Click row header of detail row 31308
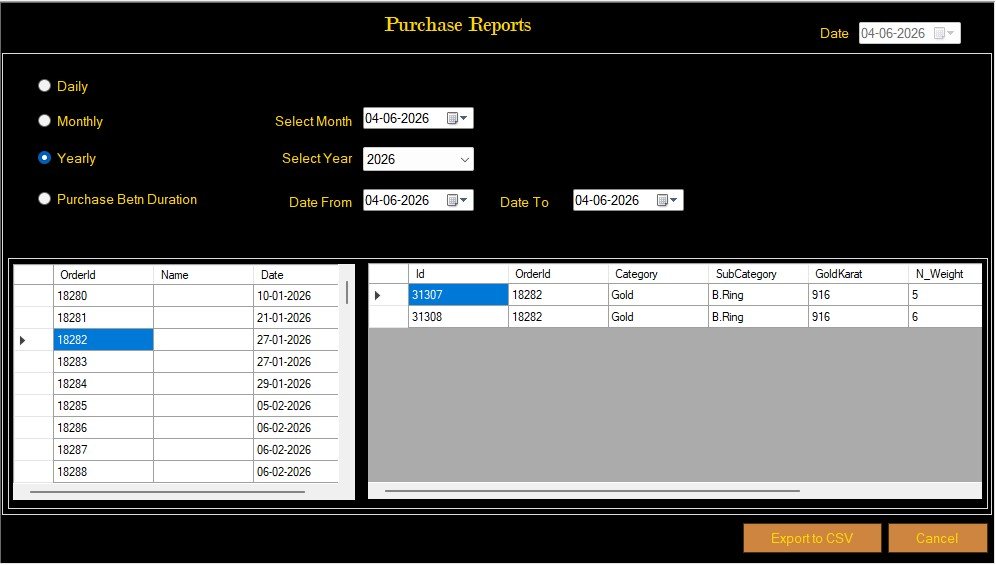 point(388,317)
